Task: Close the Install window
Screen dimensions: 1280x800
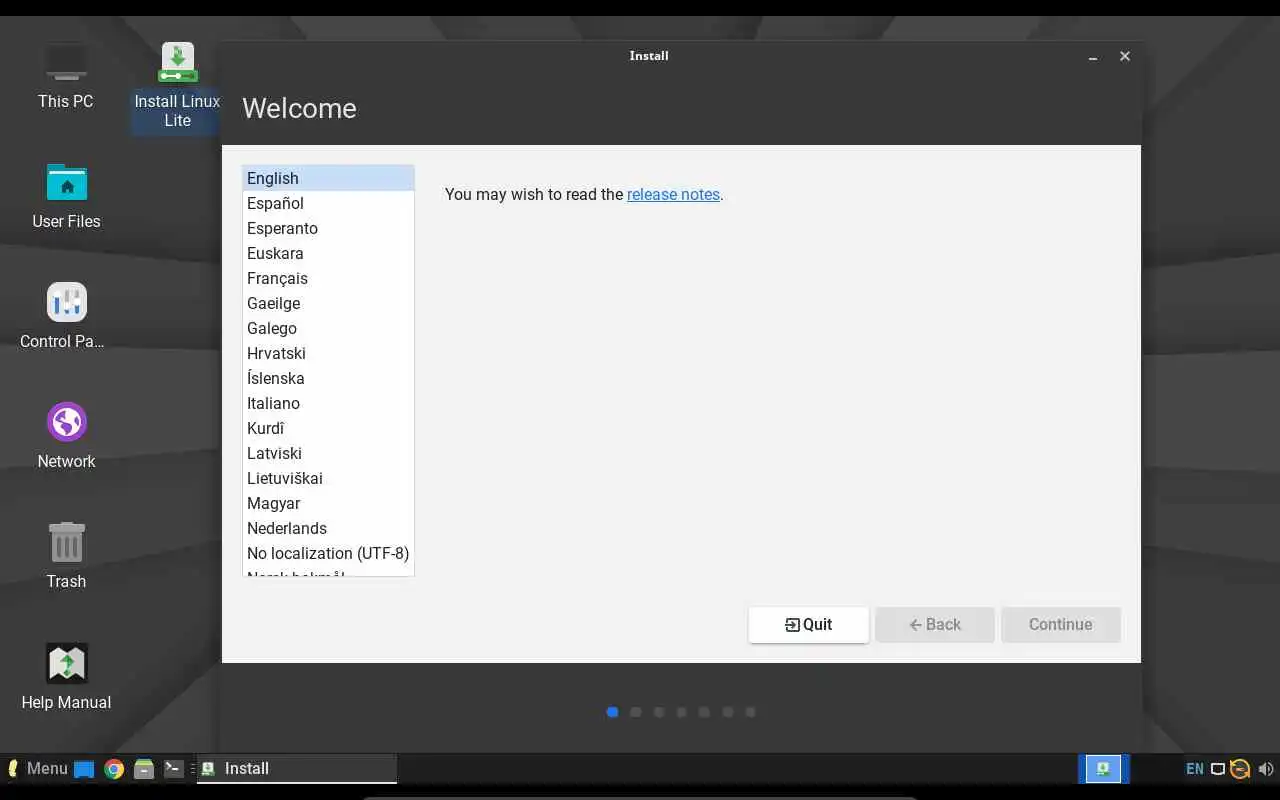Action: tap(1125, 56)
